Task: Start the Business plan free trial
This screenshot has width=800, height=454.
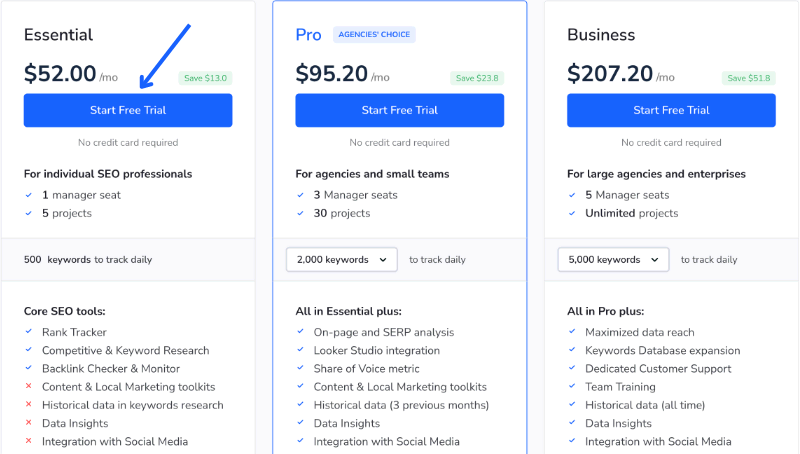Action: pyautogui.click(x=671, y=110)
